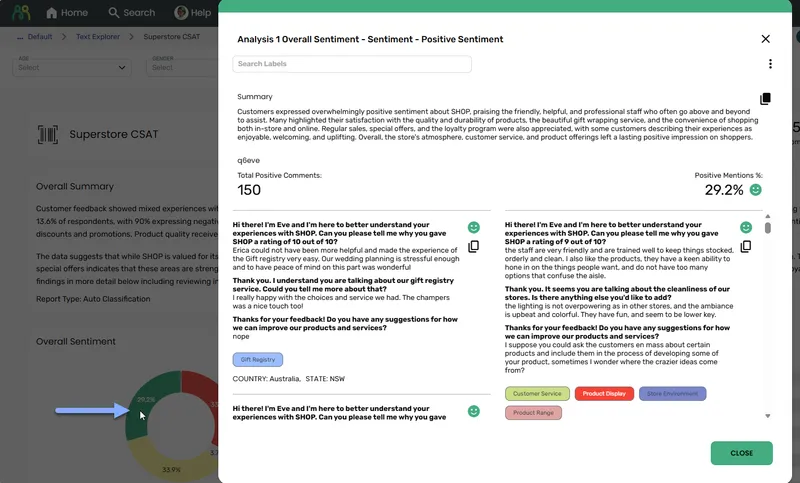This screenshot has width=800, height=483.
Task: Click the STATE: NSW text
Action: coord(325,378)
